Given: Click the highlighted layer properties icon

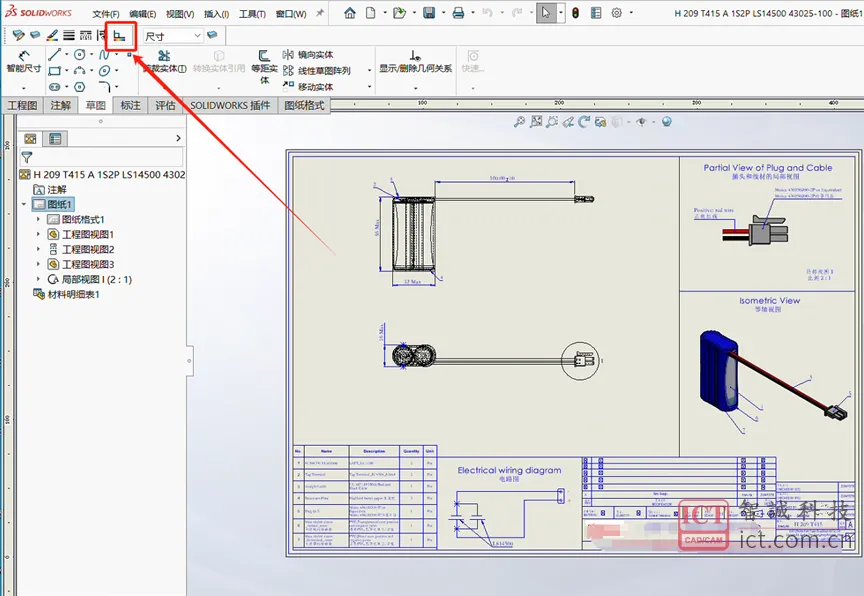Looking at the screenshot, I should click(120, 35).
